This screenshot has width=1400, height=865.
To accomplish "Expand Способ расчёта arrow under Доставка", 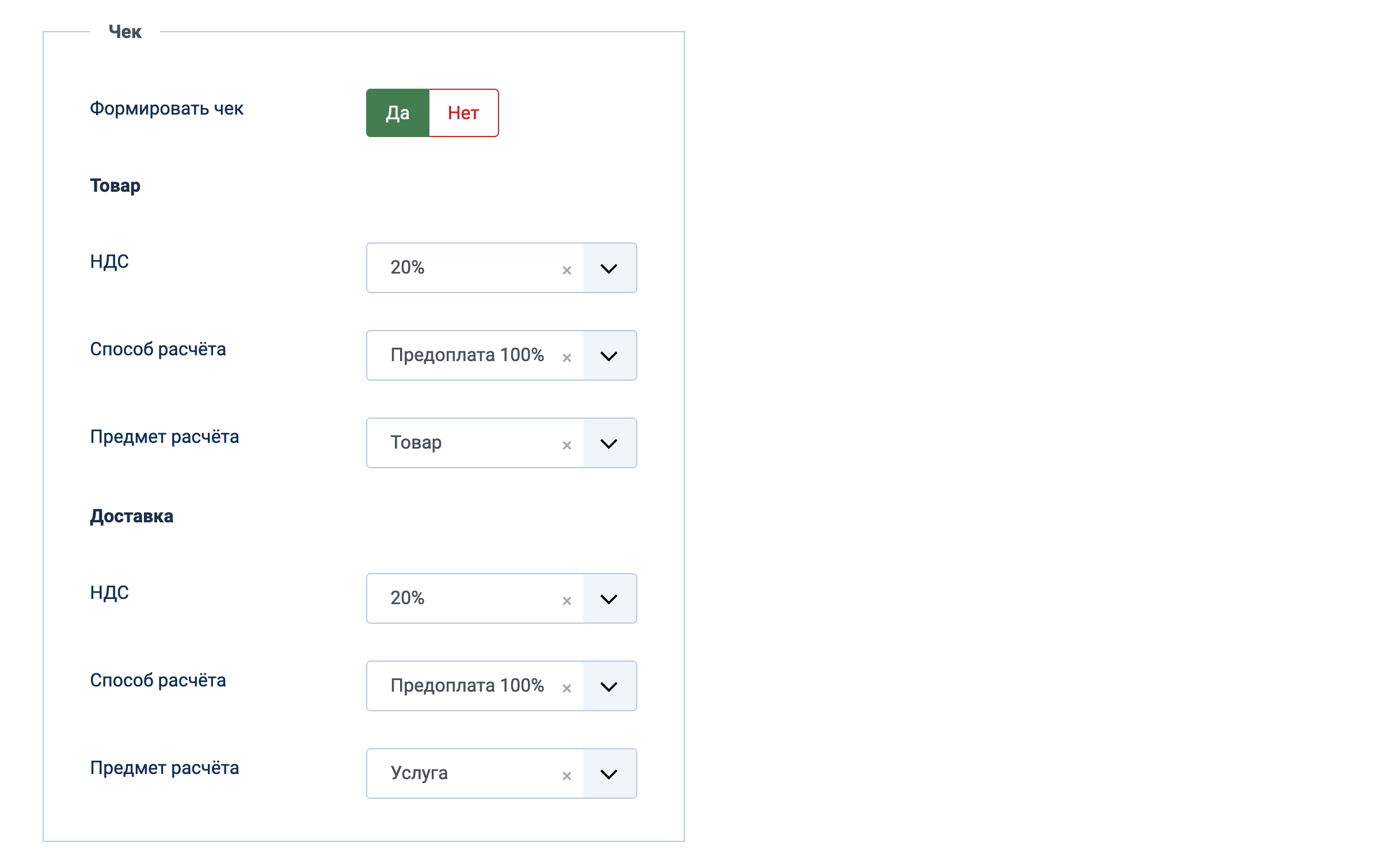I will [x=609, y=686].
